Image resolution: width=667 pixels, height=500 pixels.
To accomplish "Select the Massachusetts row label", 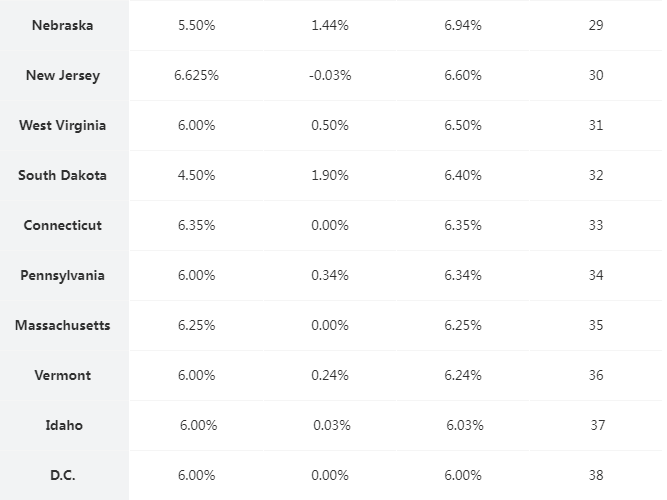I will click(63, 326).
